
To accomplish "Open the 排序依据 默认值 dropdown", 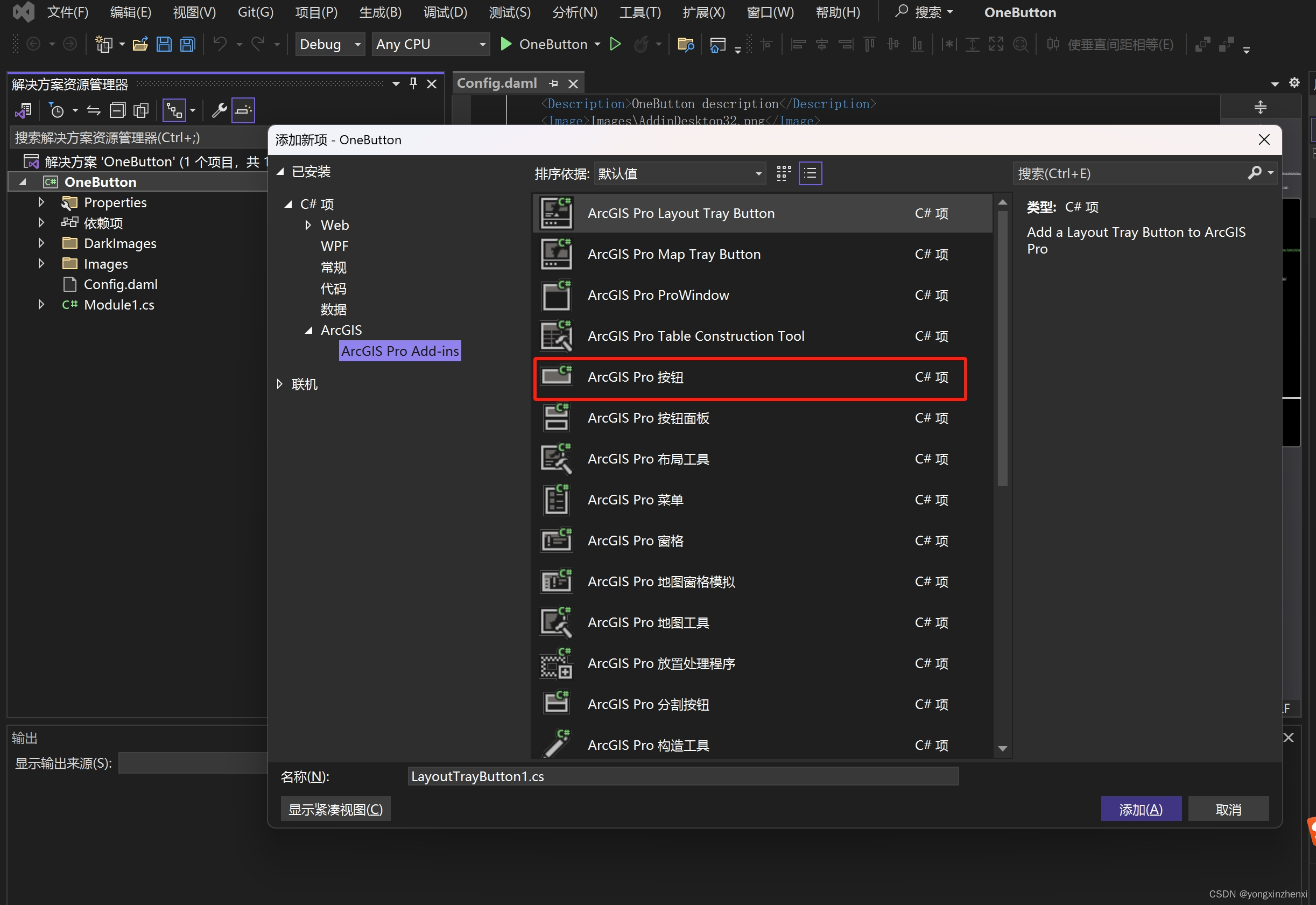I will tap(680, 173).
